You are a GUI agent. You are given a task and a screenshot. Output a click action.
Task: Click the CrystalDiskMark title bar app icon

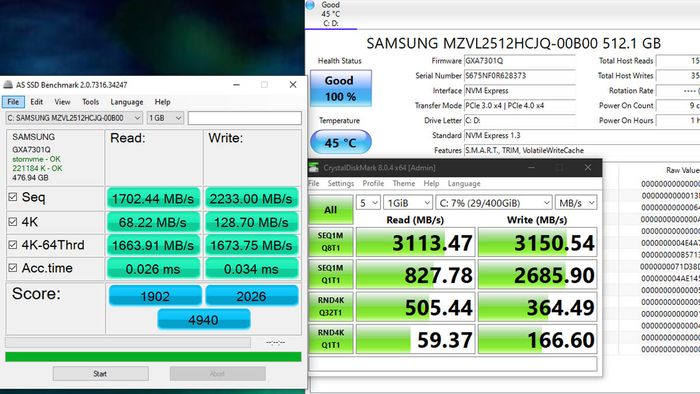coord(314,168)
